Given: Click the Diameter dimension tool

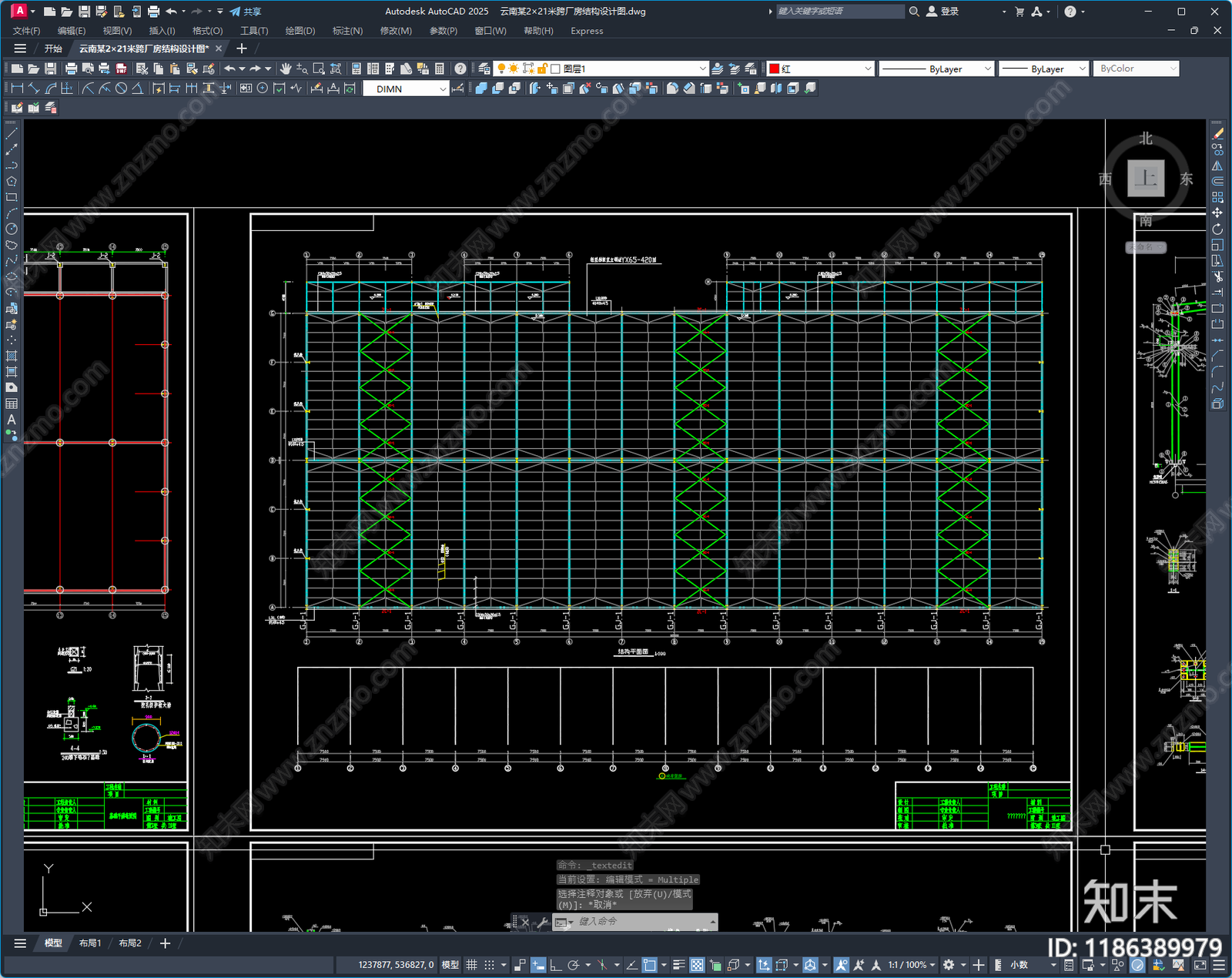Looking at the screenshot, I should click(121, 89).
